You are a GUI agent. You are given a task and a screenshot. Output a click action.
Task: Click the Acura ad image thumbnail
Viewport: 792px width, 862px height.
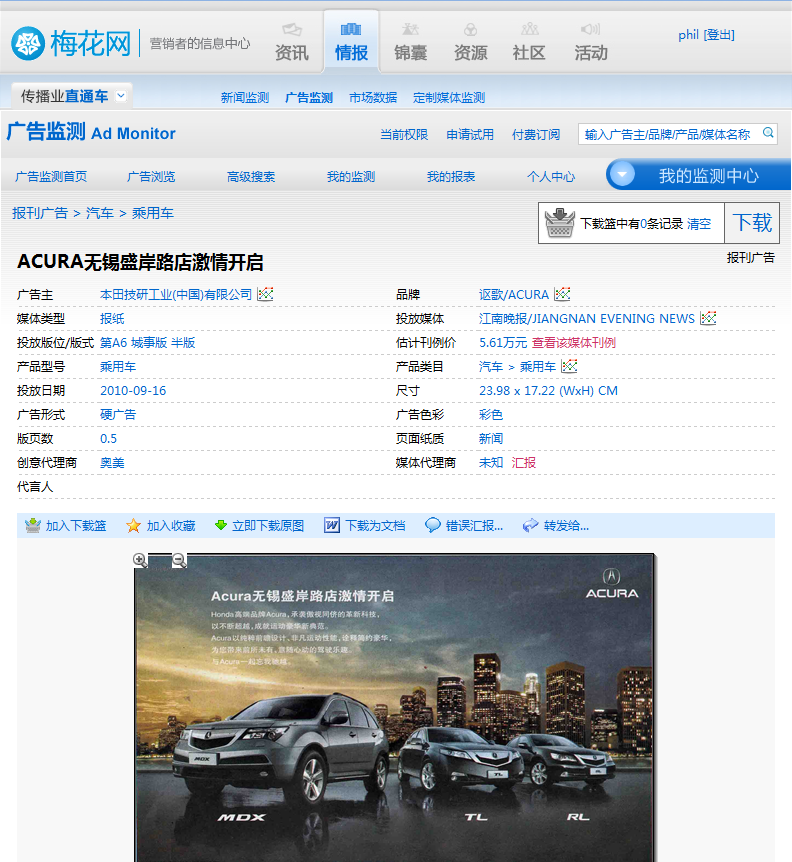coord(395,708)
